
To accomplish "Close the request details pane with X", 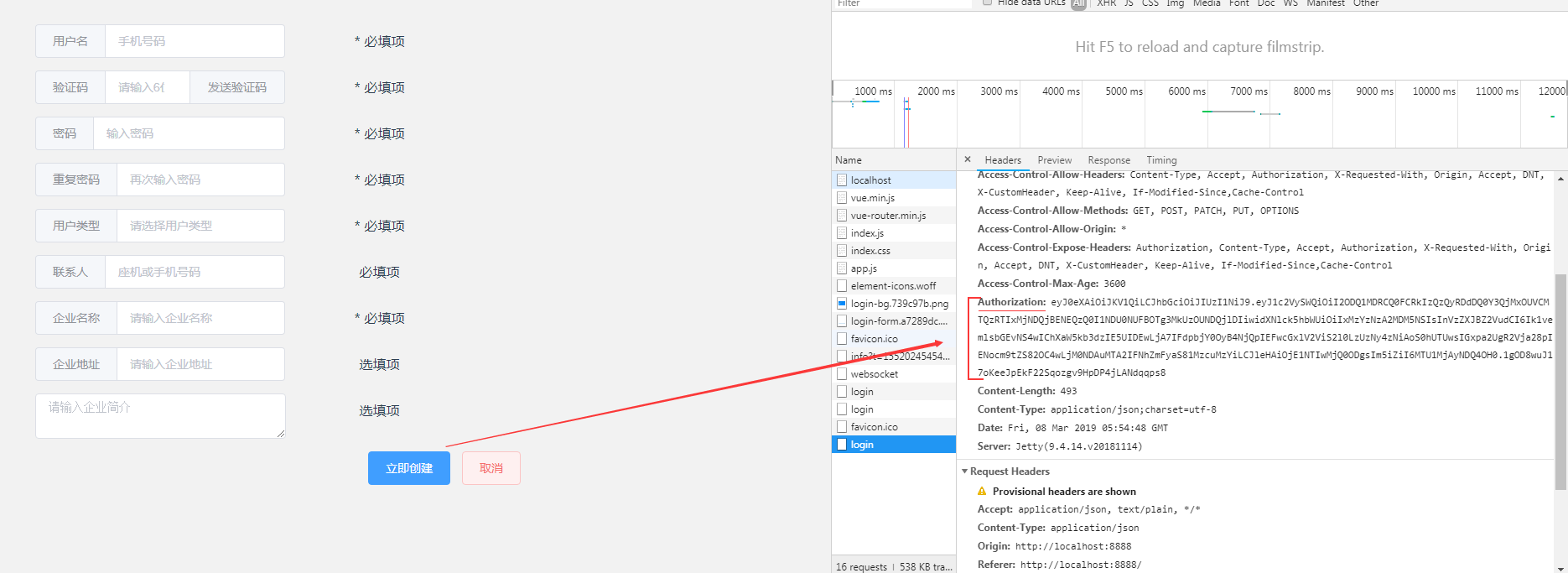I will pyautogui.click(x=968, y=159).
